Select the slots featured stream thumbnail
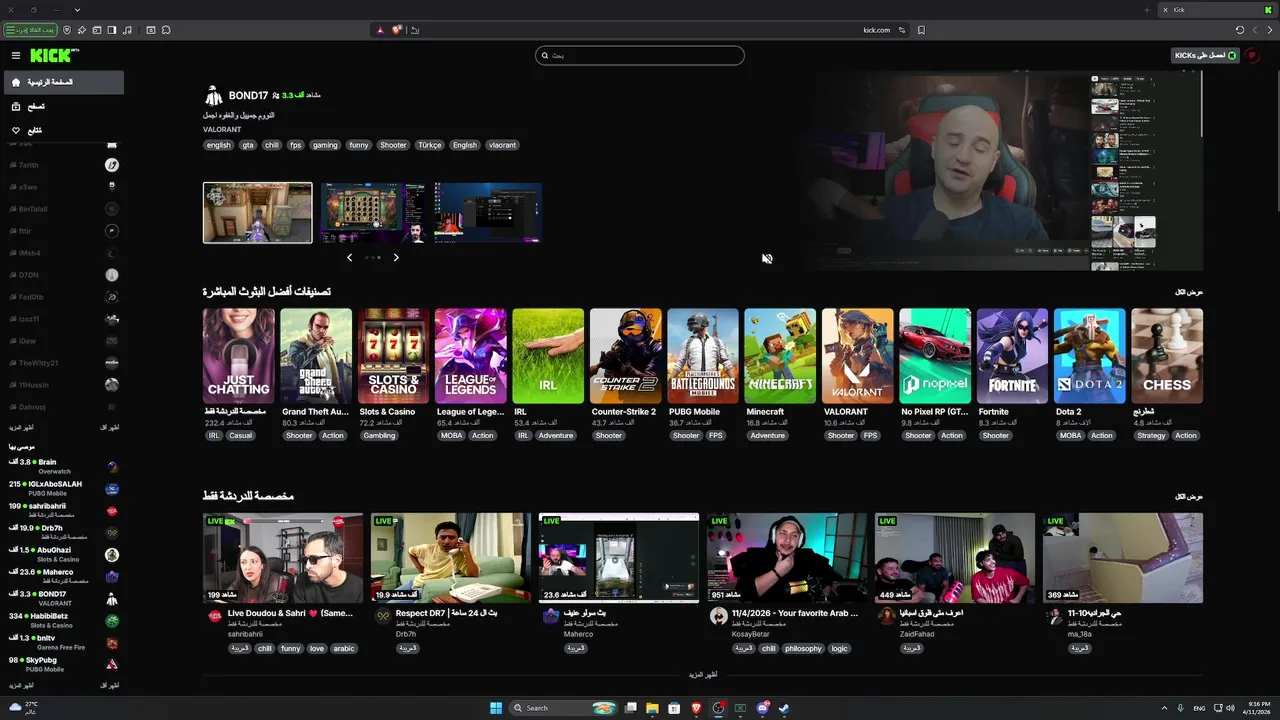Image resolution: width=1280 pixels, height=720 pixels. pos(373,212)
